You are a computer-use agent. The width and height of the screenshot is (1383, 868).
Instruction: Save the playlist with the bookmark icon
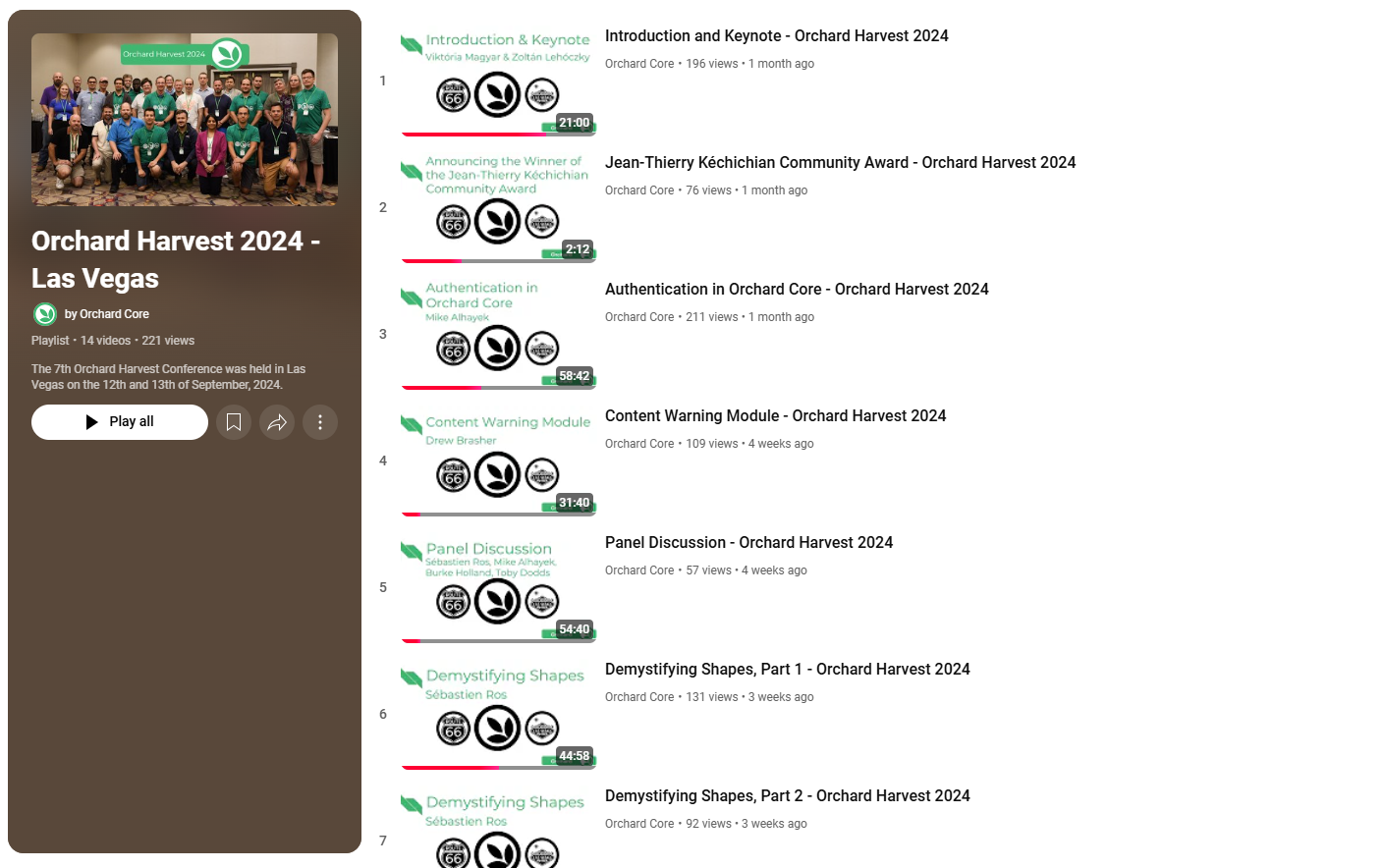pyautogui.click(x=234, y=422)
